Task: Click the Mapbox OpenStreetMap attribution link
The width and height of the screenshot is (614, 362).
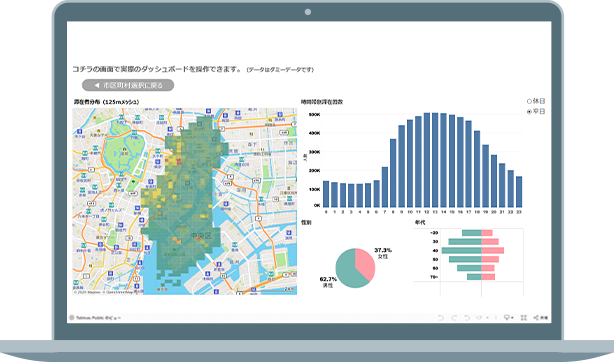Action: coord(103,292)
